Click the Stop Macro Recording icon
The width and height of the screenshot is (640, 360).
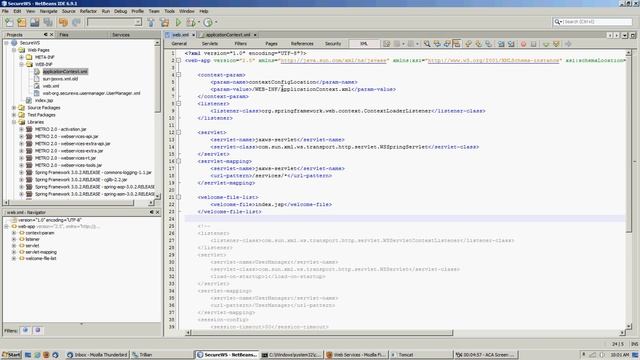click(x=533, y=44)
